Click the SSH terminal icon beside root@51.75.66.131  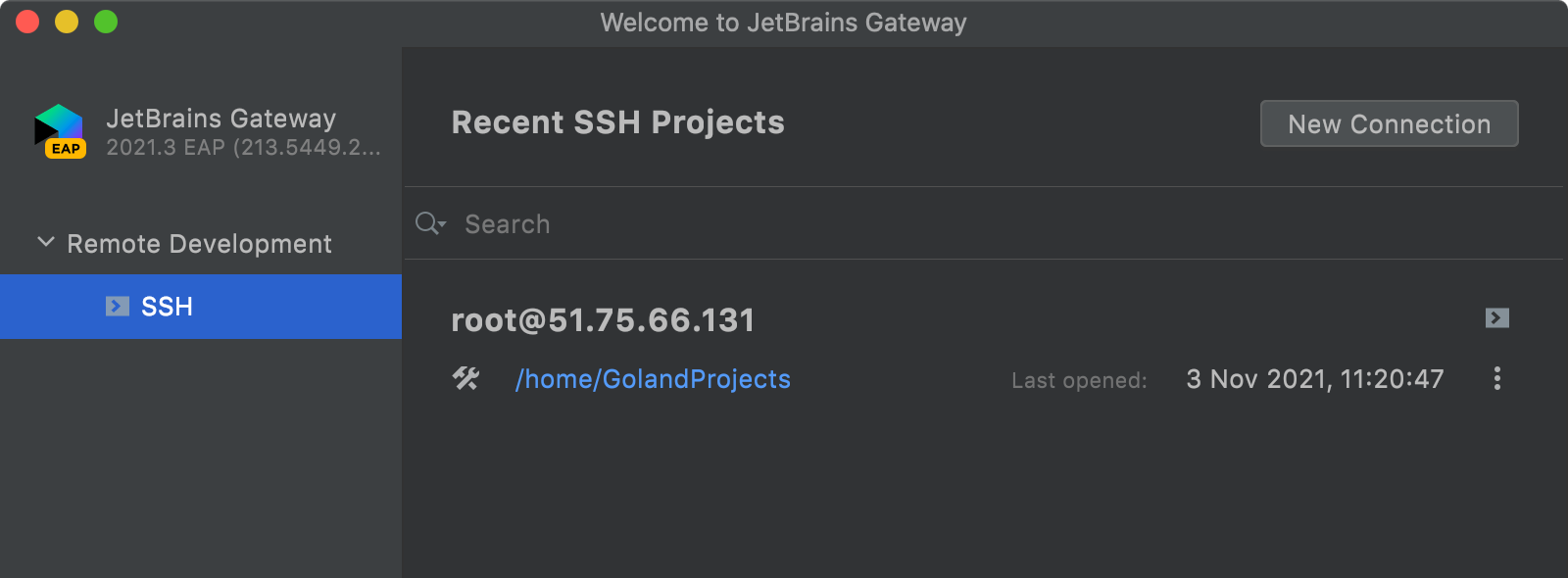click(1496, 318)
